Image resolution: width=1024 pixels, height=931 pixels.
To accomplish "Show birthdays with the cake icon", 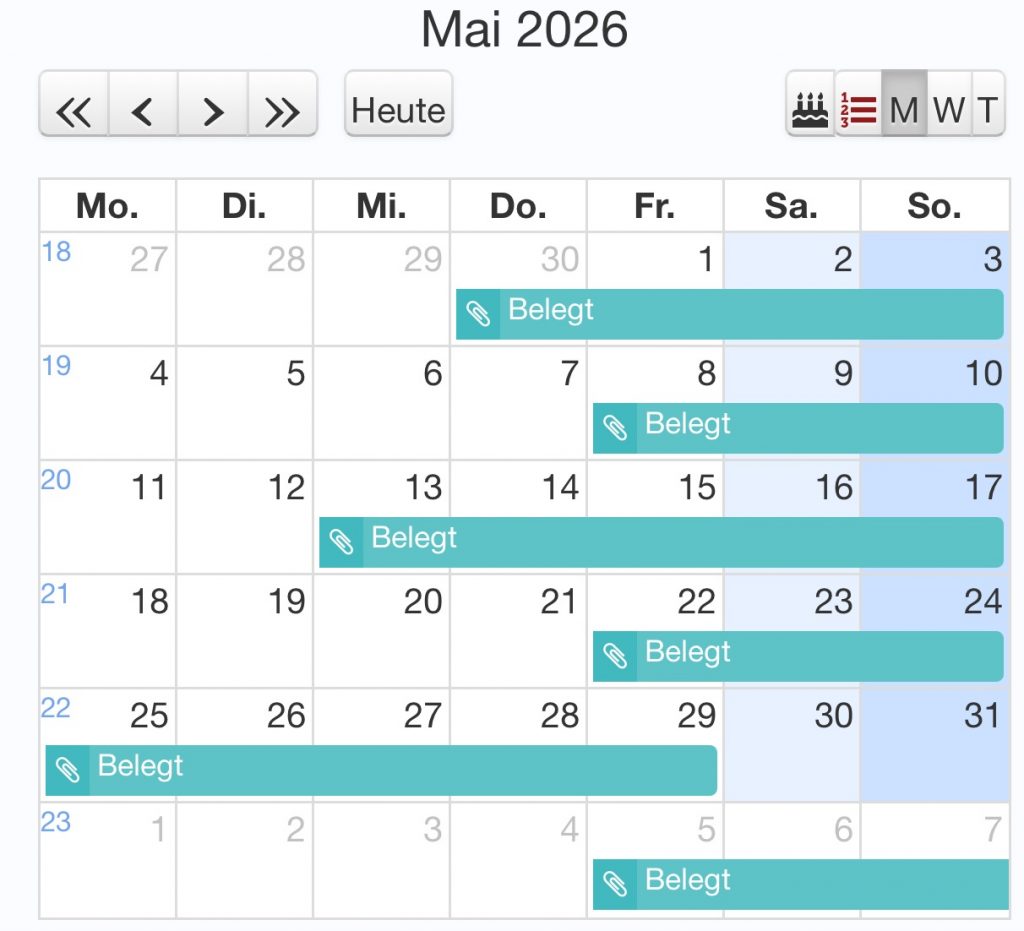I will coord(810,105).
